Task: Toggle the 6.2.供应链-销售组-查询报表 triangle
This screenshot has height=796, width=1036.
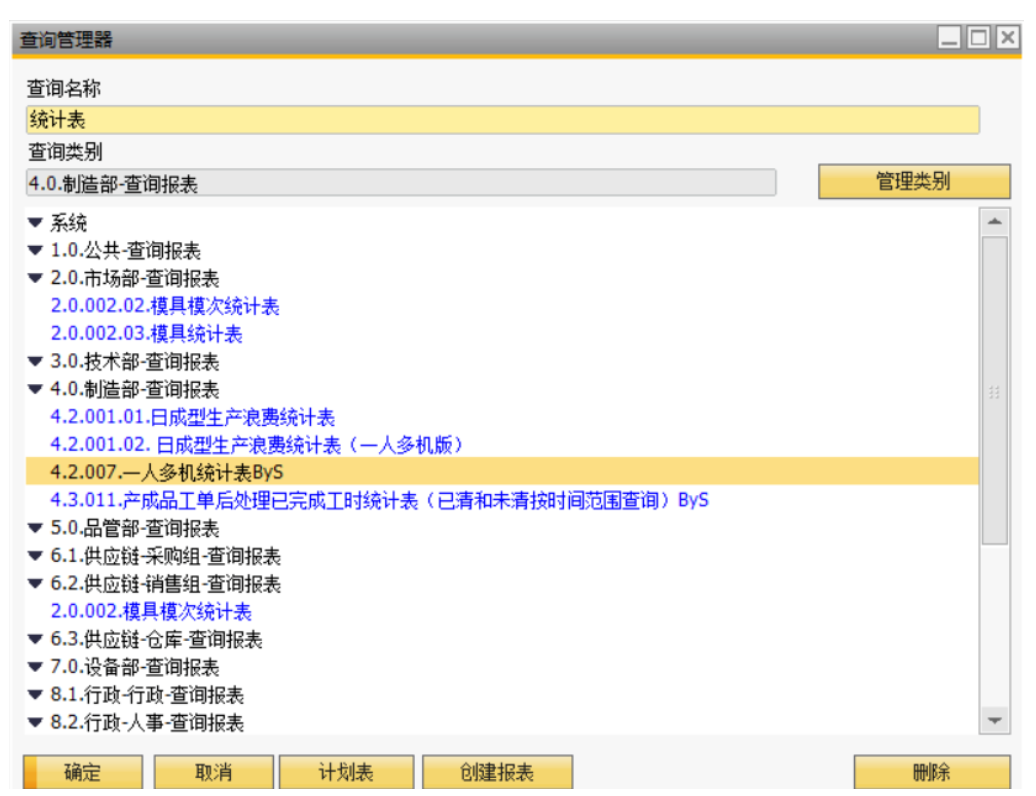Action: pos(36,584)
